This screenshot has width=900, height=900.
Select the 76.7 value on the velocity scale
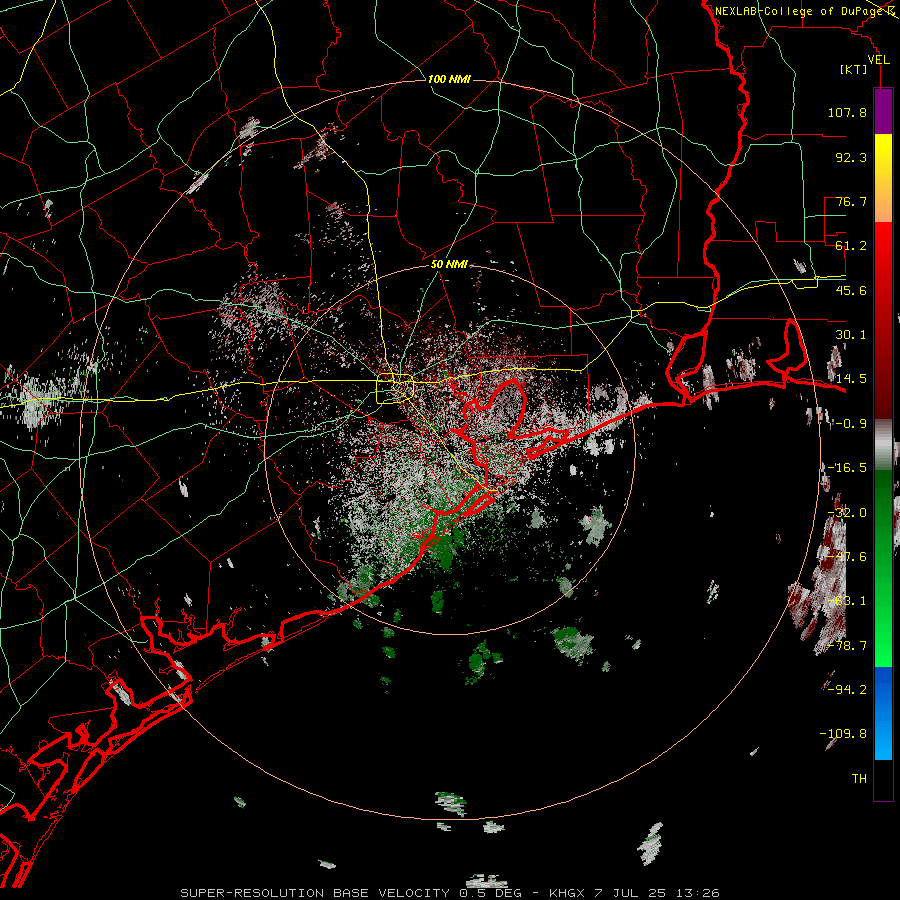851,201
